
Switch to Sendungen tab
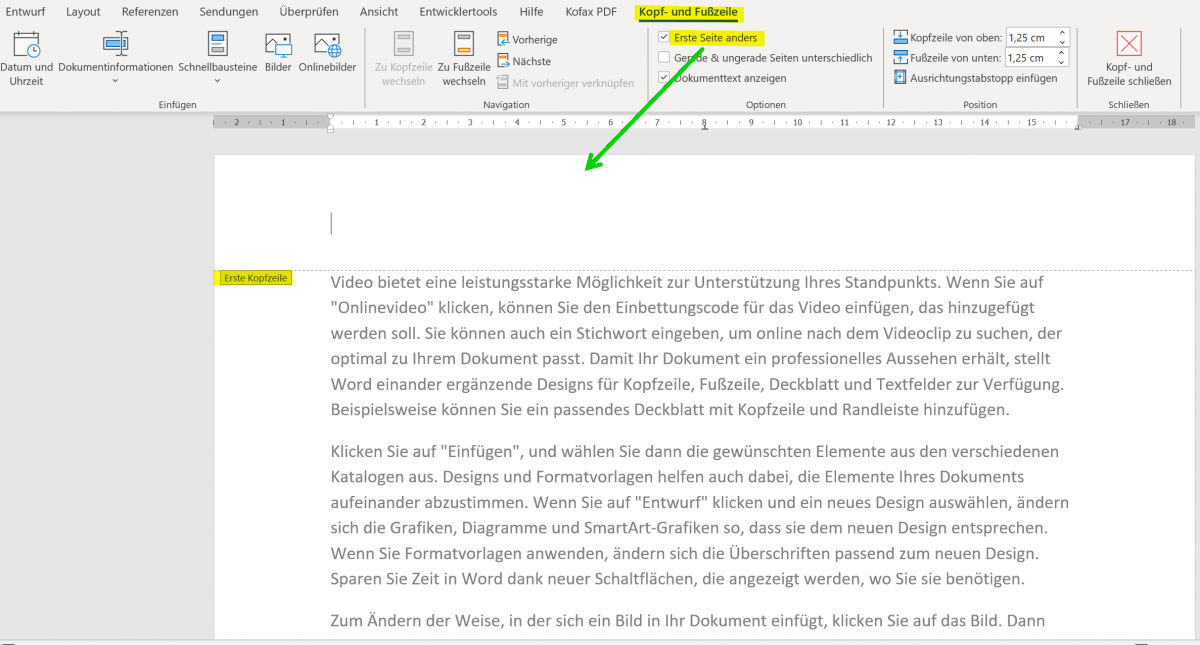click(228, 12)
